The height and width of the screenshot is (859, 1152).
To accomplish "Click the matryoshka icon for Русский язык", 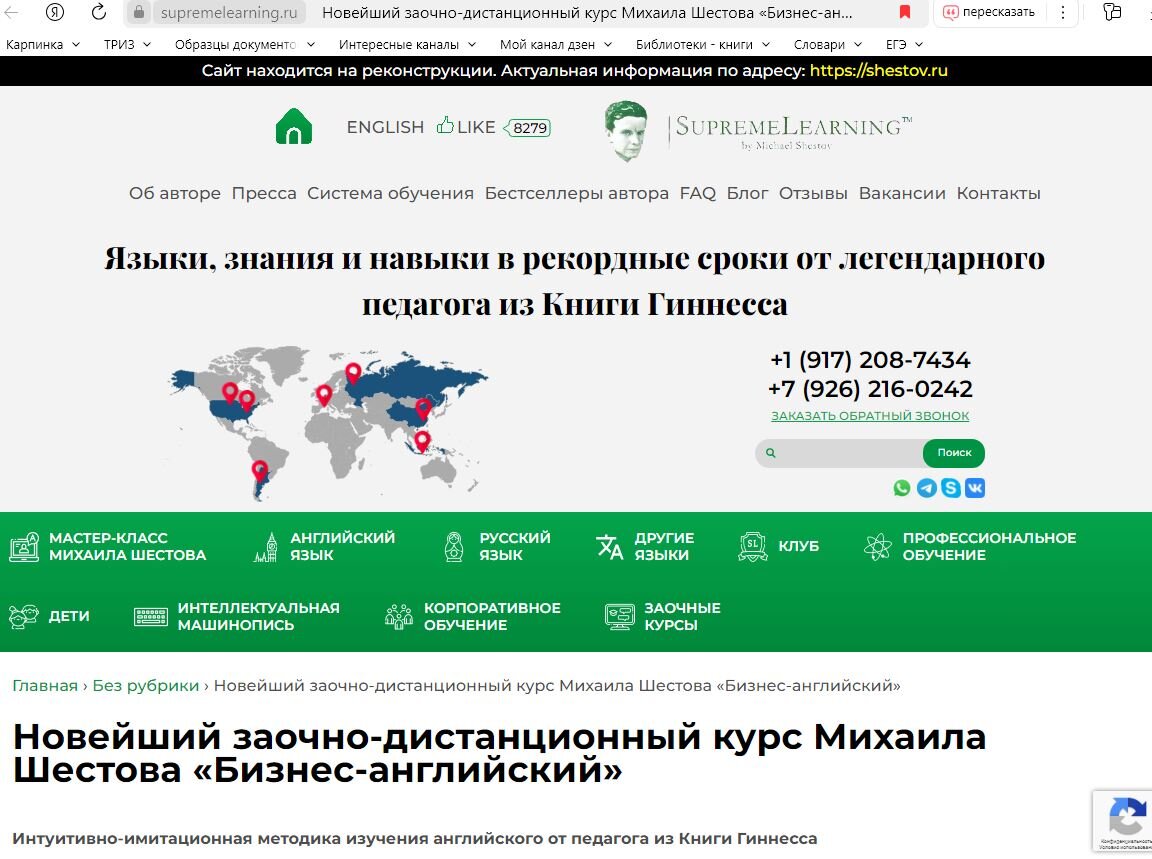I will click(454, 547).
